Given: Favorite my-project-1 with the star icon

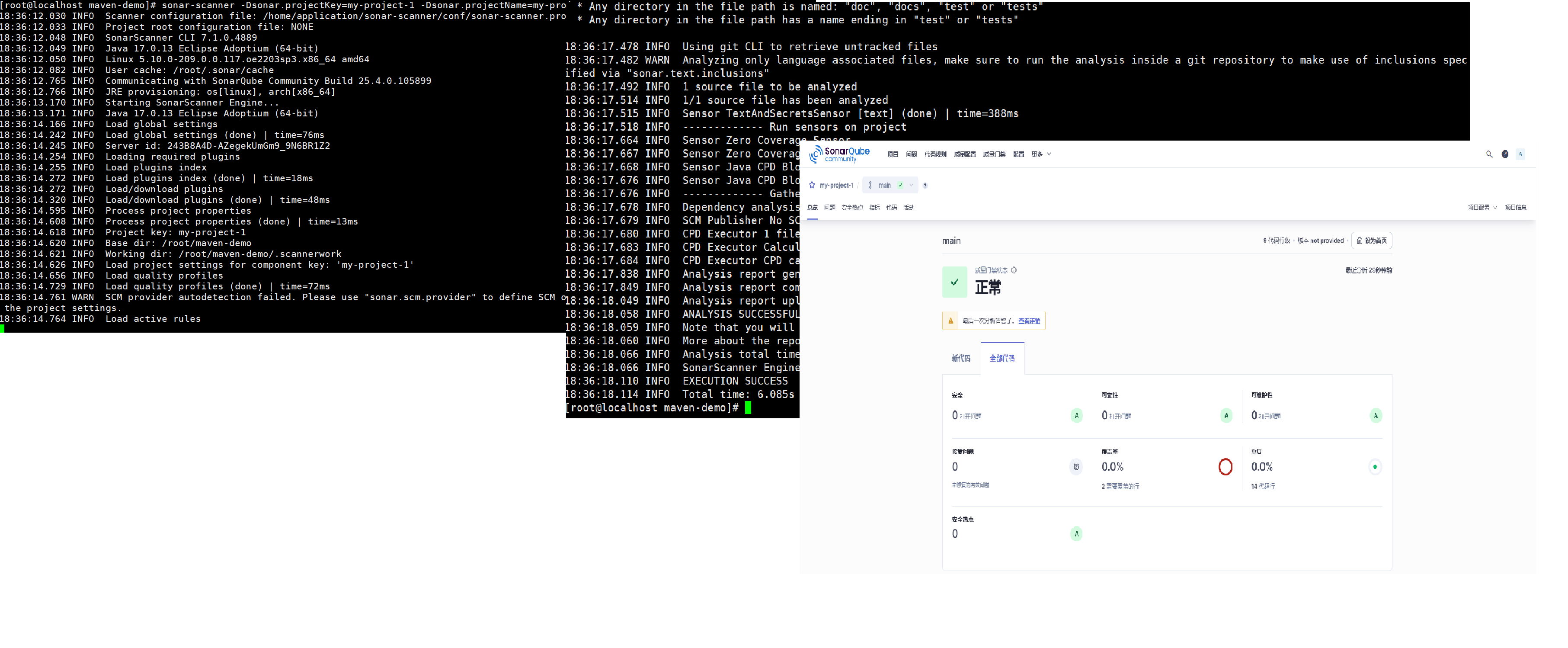Looking at the screenshot, I should 811,185.
